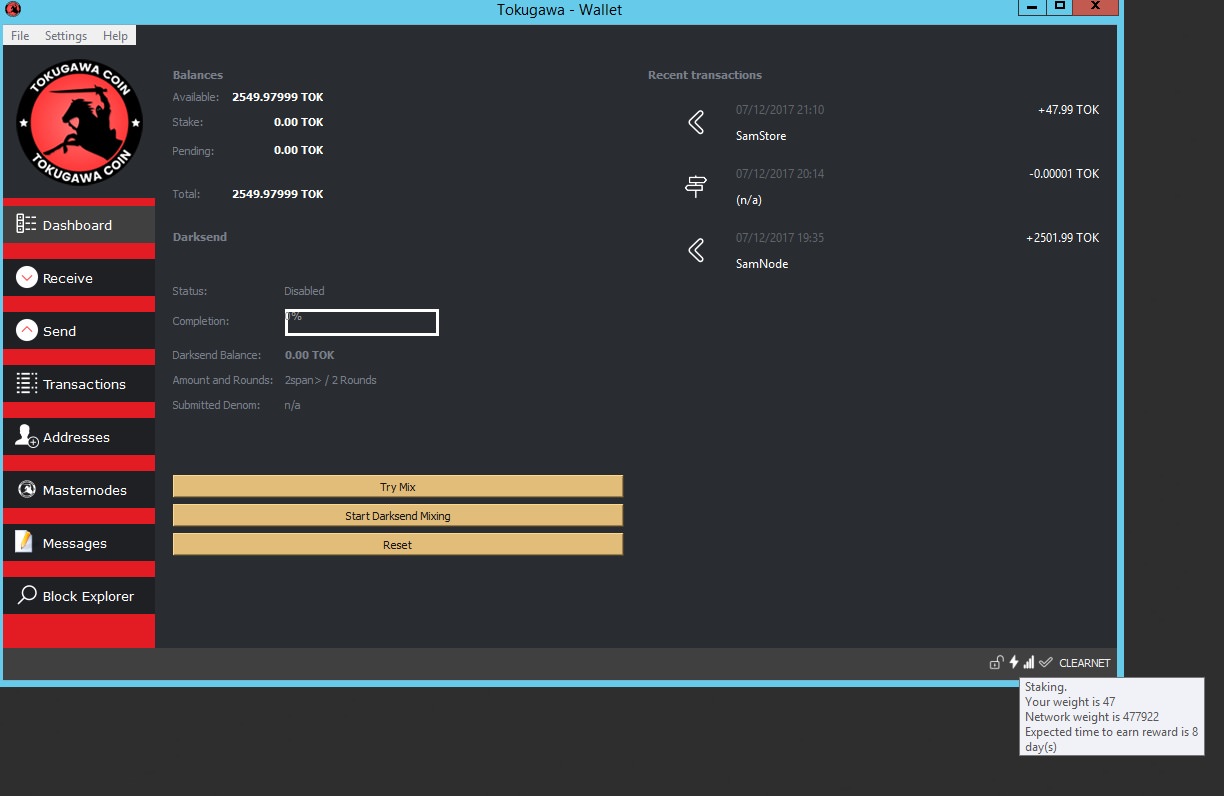Image resolution: width=1224 pixels, height=796 pixels.
Task: Click the Transactions list icon
Action: pyautogui.click(x=27, y=383)
